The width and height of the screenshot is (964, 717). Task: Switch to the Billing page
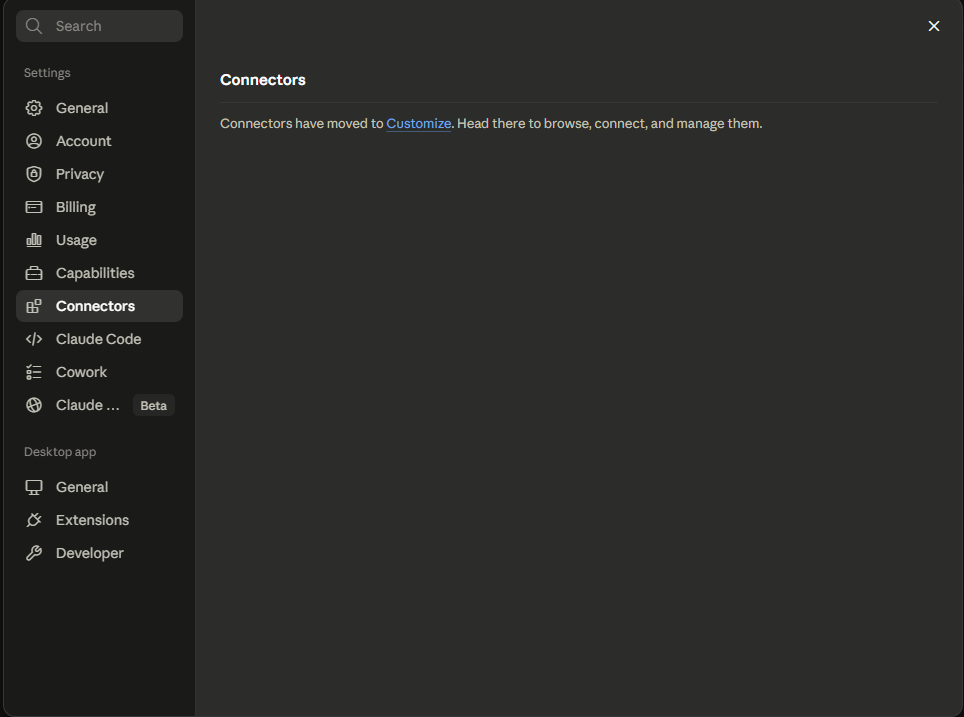pyautogui.click(x=99, y=207)
